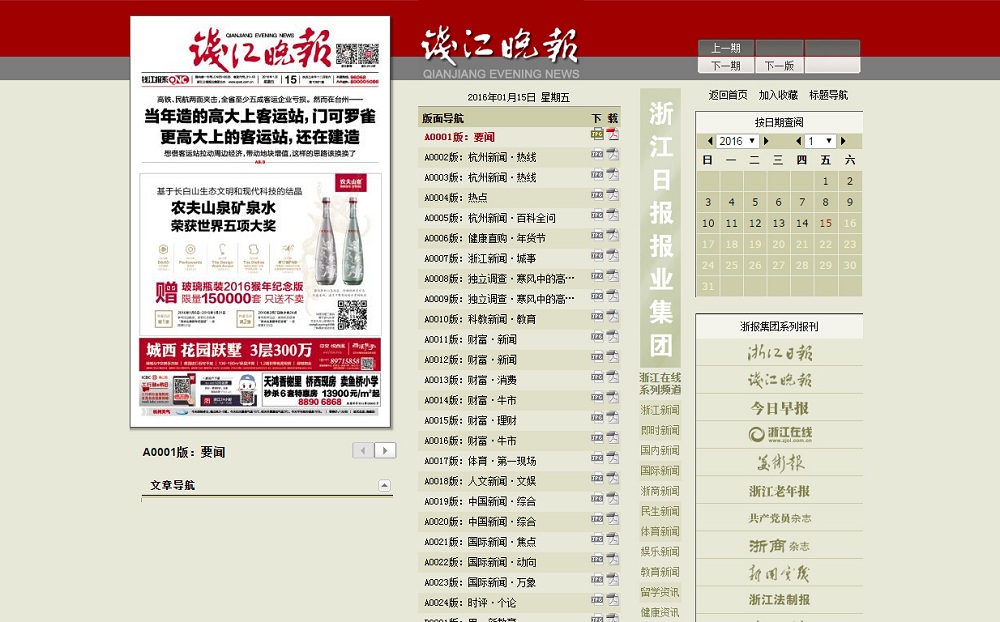
Task: Open 国际新闻 channel link
Action: tap(660, 471)
